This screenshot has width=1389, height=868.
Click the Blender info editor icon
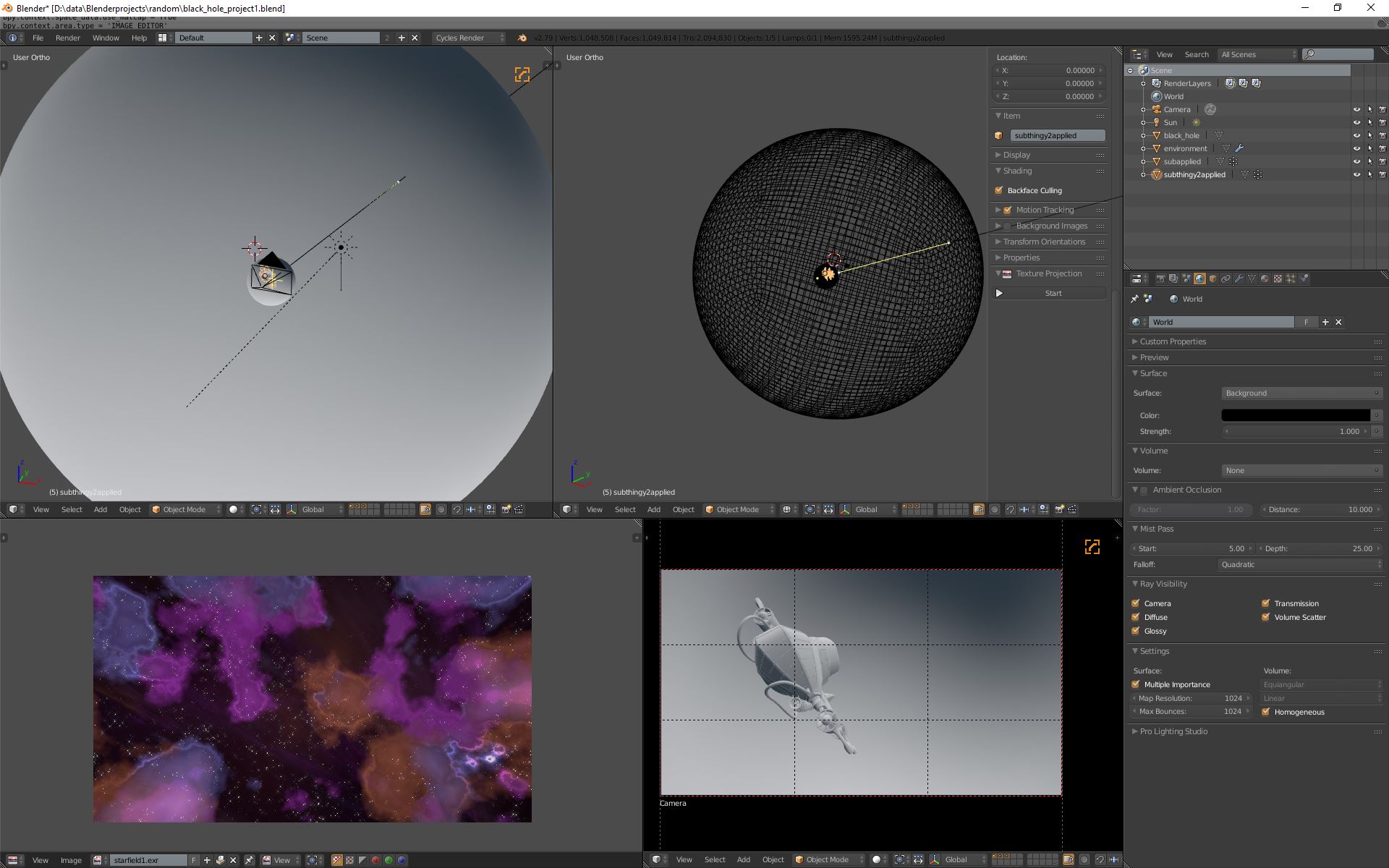pyautogui.click(x=12, y=38)
